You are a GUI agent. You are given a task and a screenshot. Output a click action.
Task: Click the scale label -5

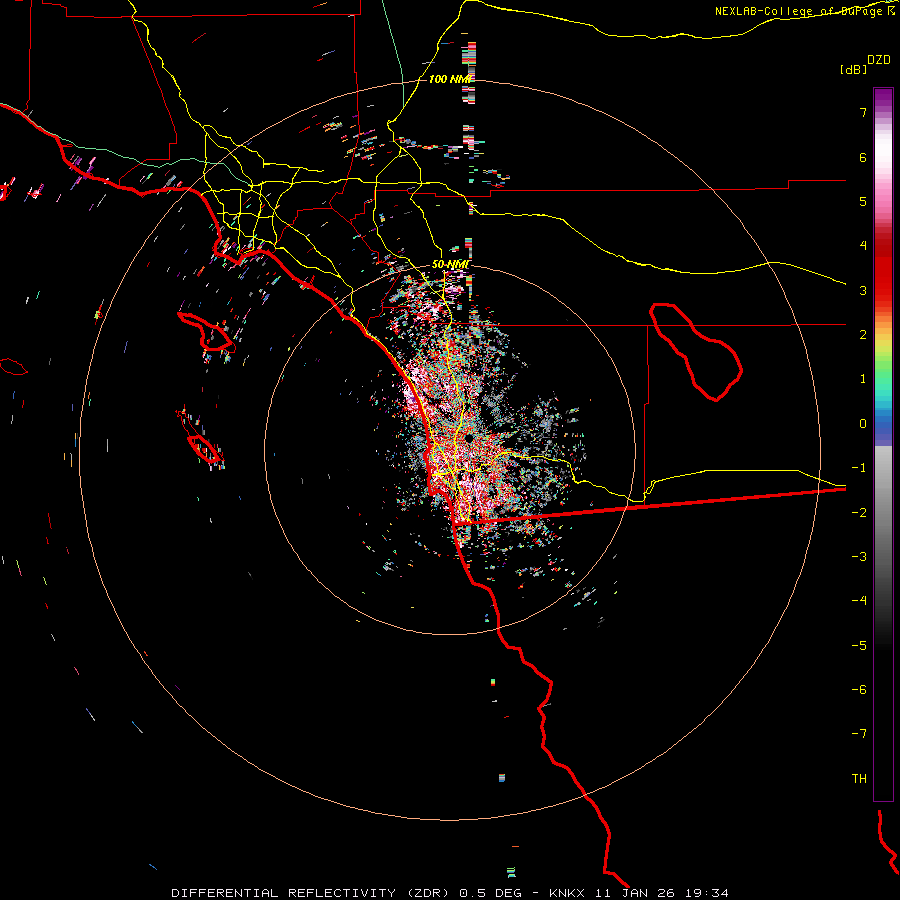(x=859, y=646)
